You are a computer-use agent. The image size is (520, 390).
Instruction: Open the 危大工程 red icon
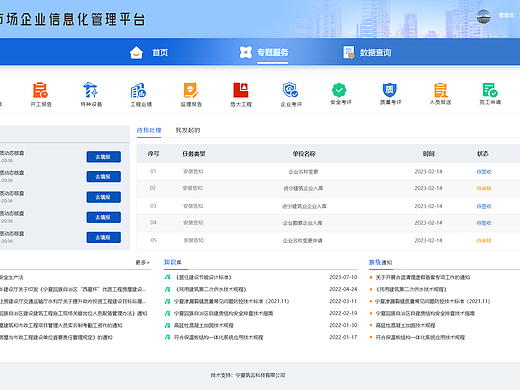(241, 90)
